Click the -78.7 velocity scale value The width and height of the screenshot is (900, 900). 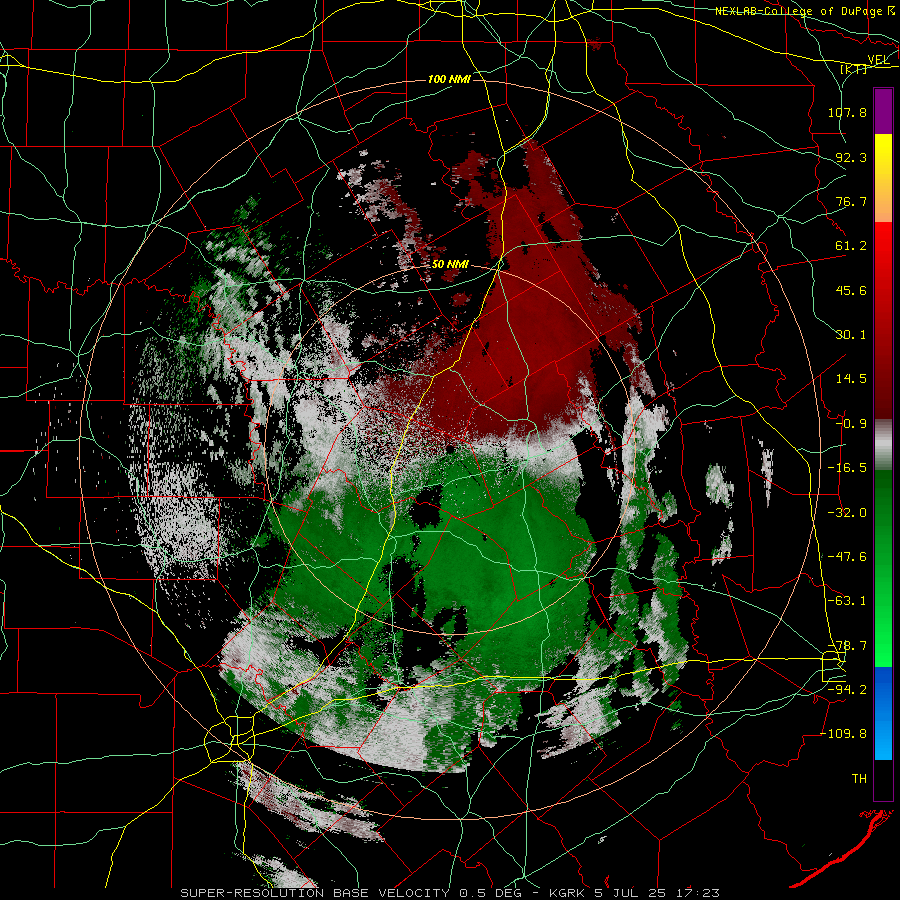(x=847, y=646)
